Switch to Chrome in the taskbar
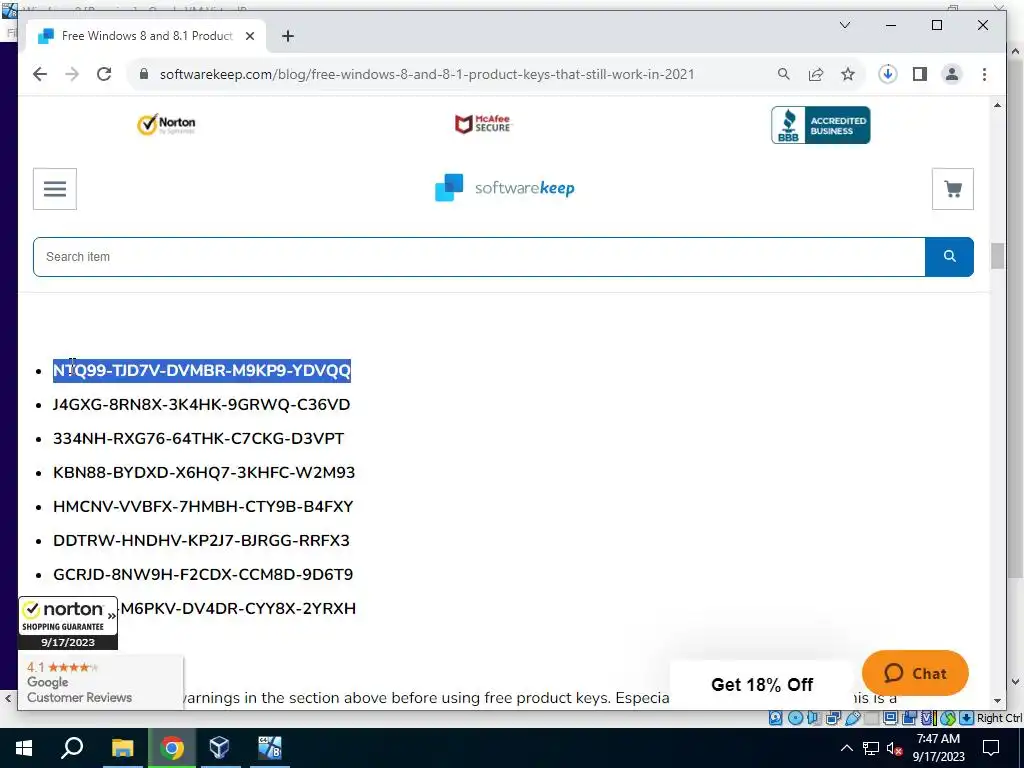The height and width of the screenshot is (768, 1024). (x=172, y=748)
